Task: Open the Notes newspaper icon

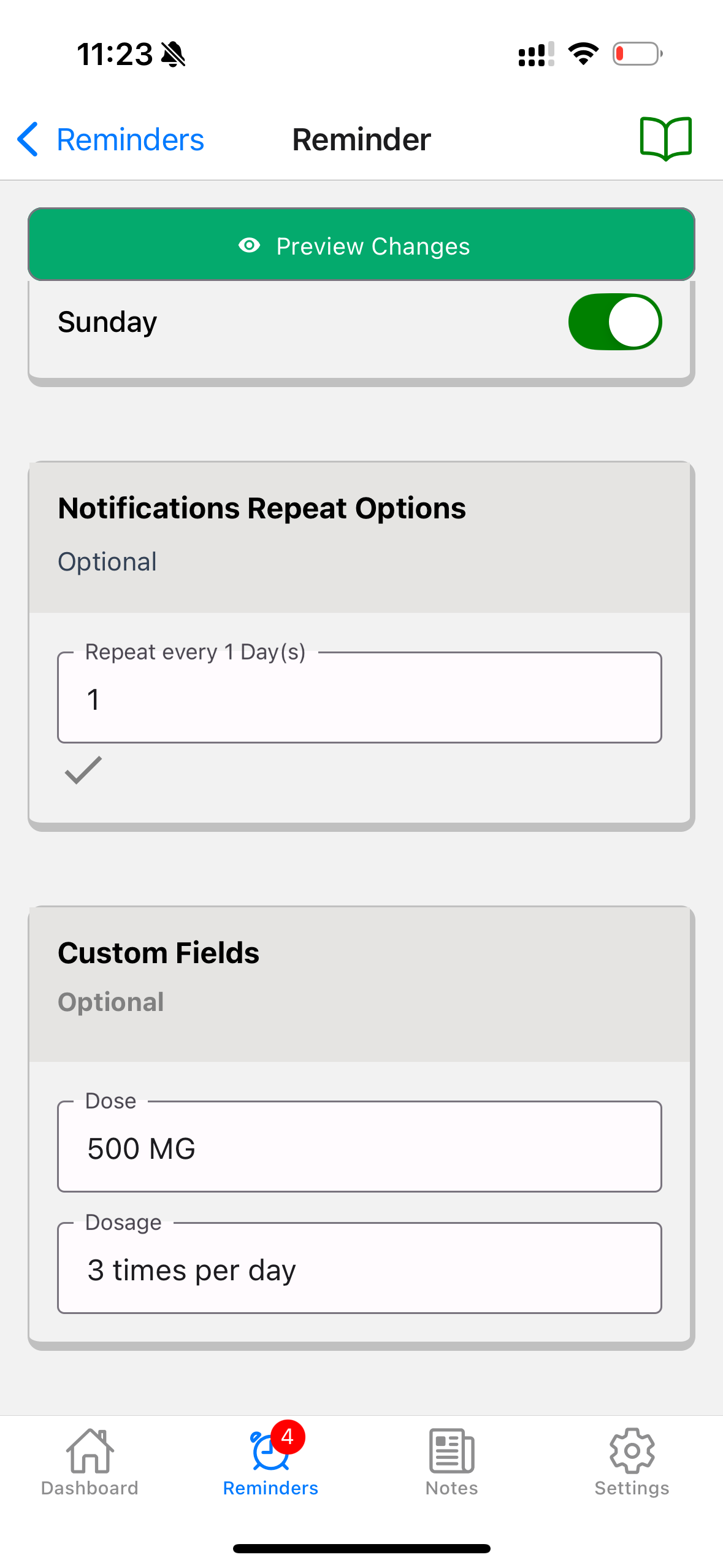Action: (x=451, y=1451)
